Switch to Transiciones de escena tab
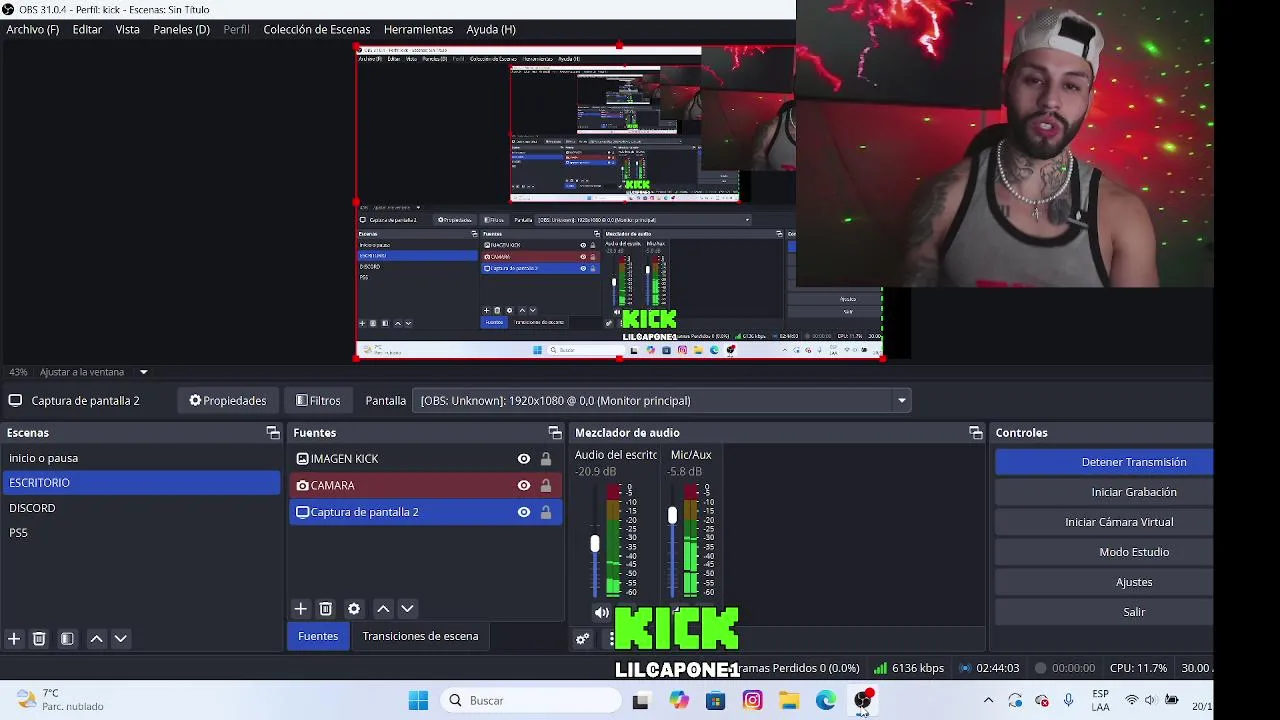The width and height of the screenshot is (1280, 720). [x=420, y=636]
